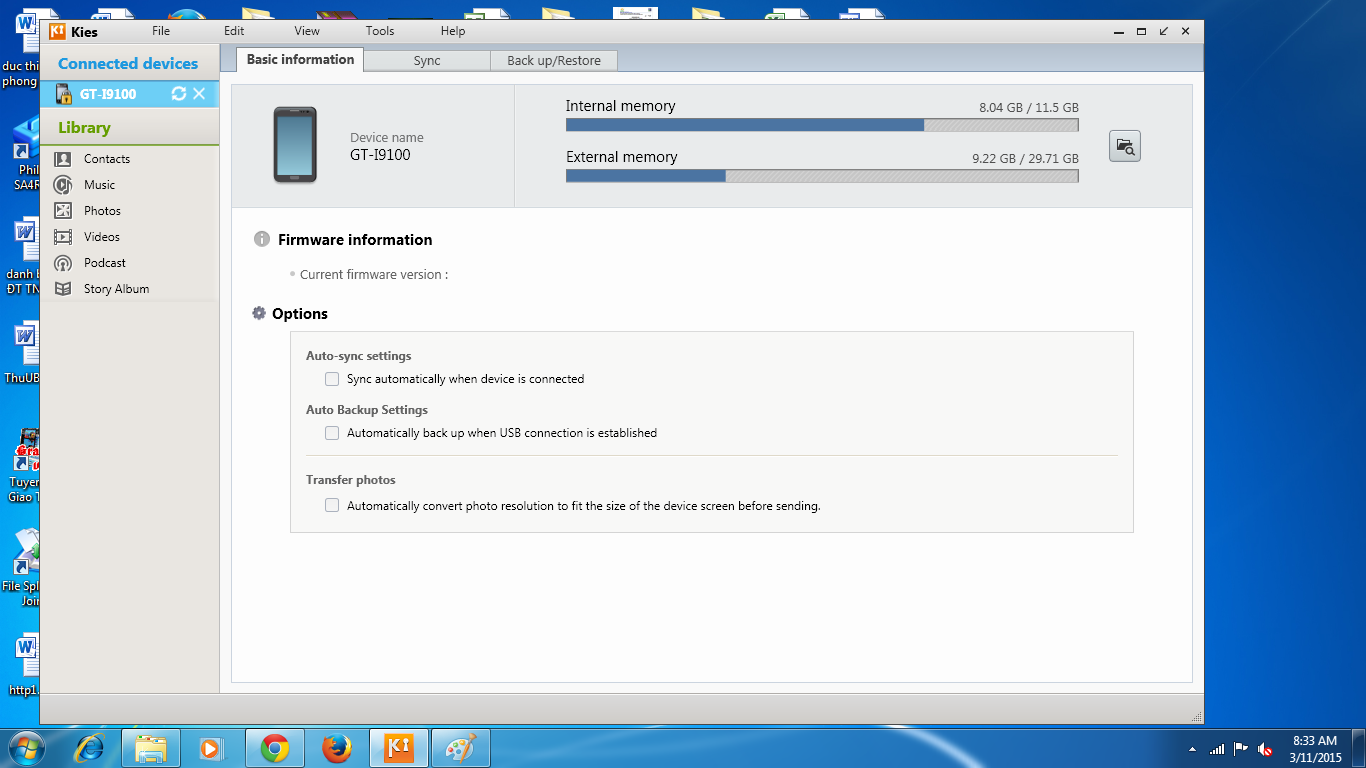
Task: Select the Basic information tab
Action: tap(300, 59)
